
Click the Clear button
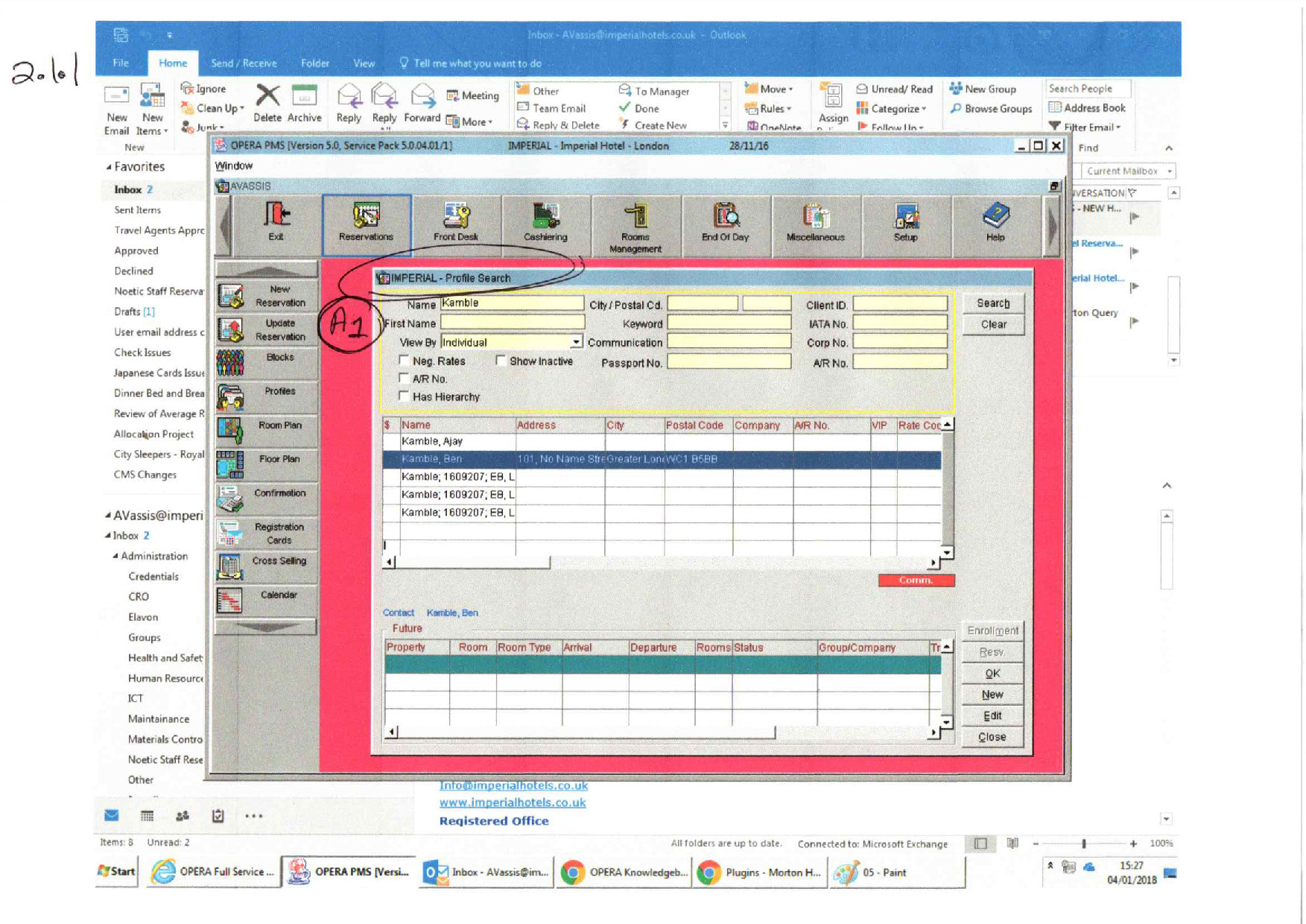[x=993, y=324]
